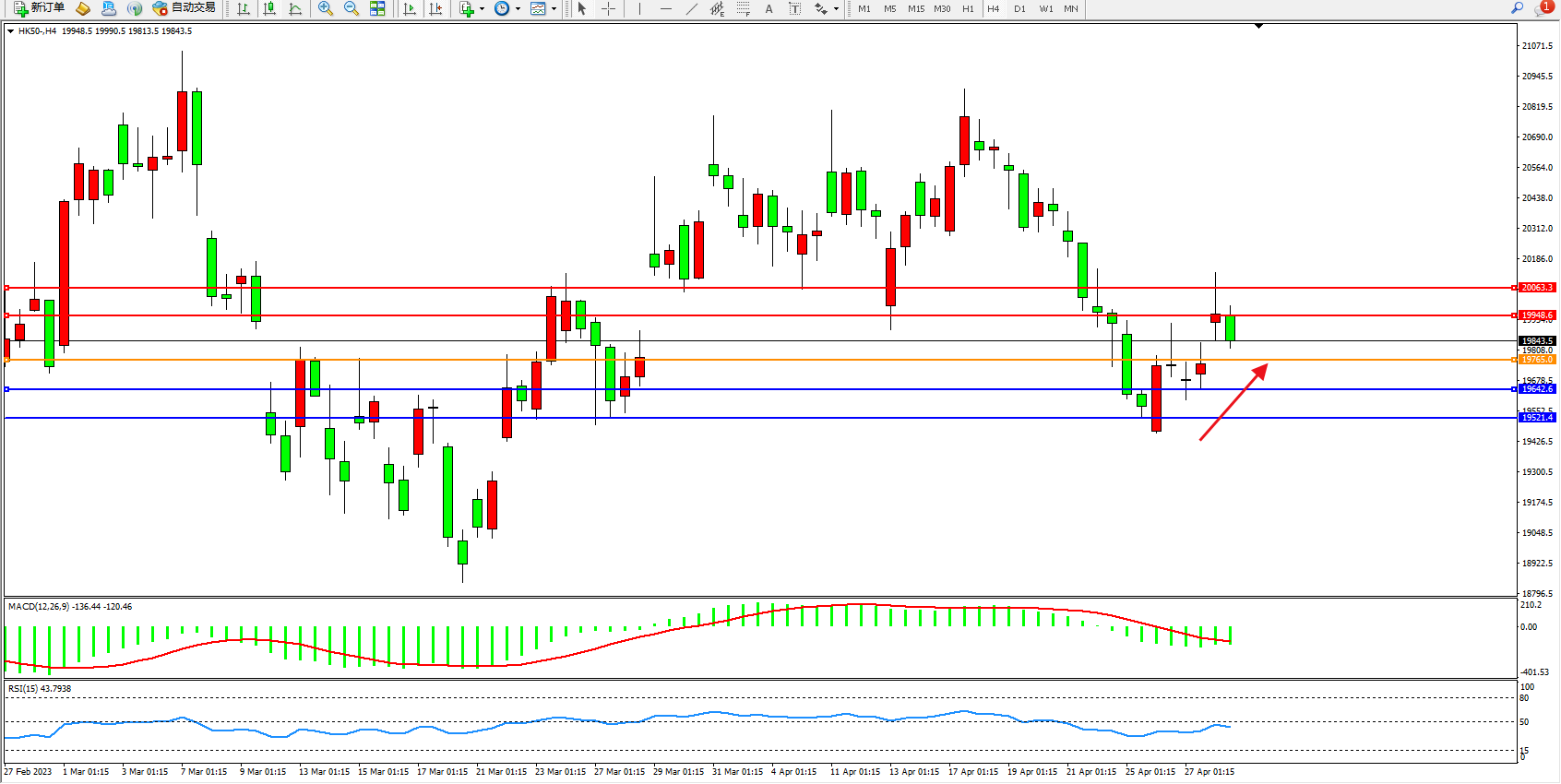Screen dimensions: 1561x784
Task: Tile chart windows with the grid icon
Action: coord(377,8)
